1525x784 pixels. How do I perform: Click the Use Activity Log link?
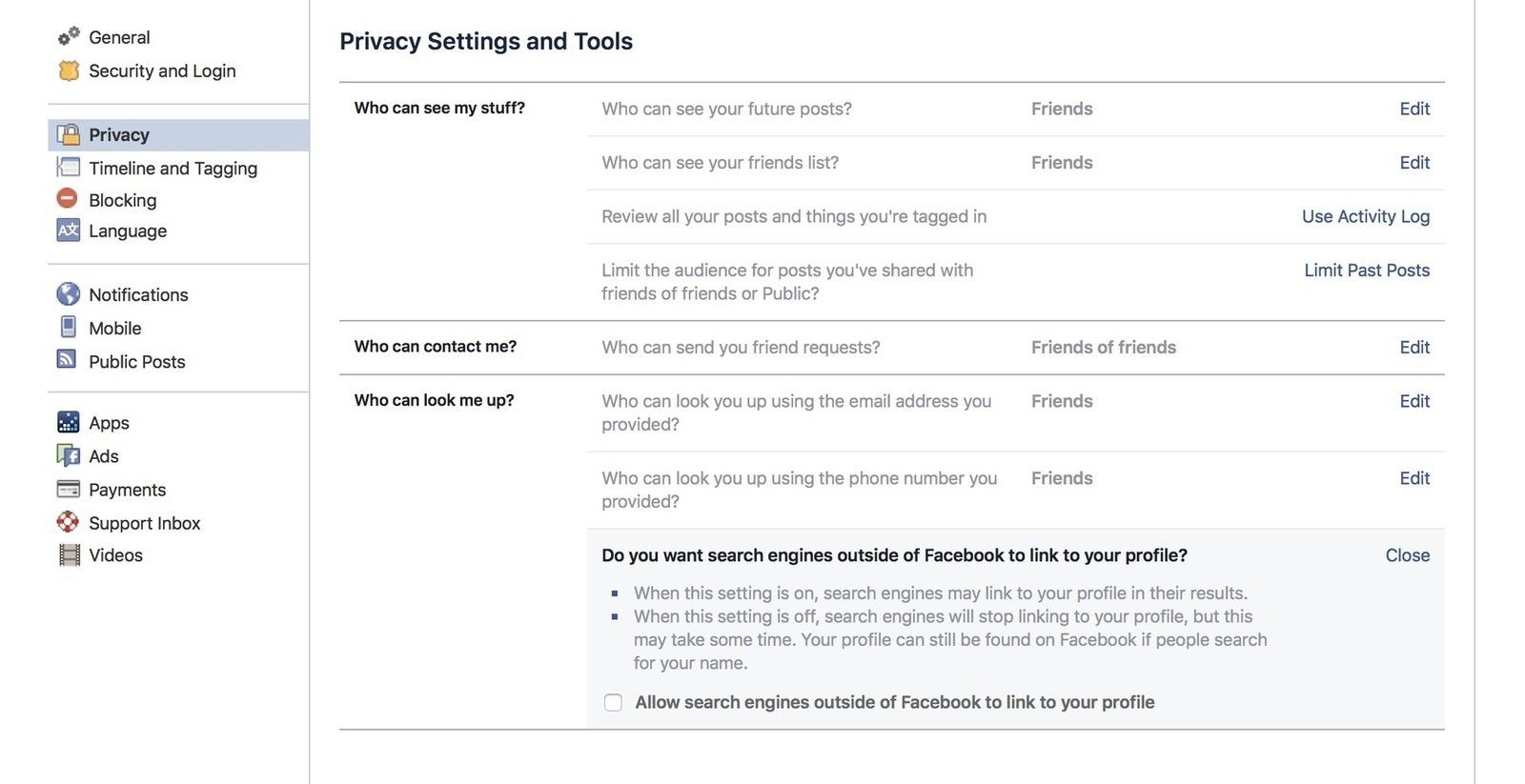coord(1365,216)
